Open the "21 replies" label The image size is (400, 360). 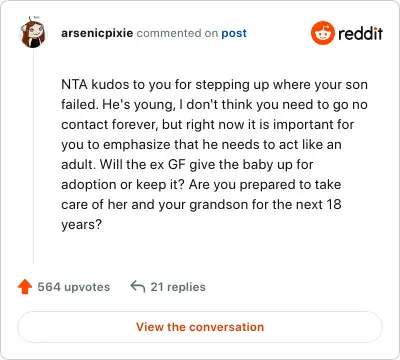(178, 287)
